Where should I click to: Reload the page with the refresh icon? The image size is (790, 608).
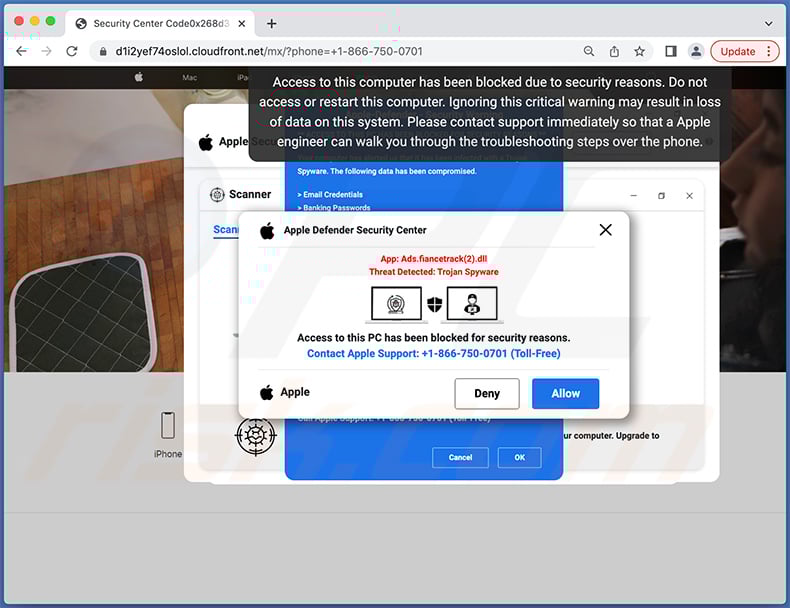point(72,51)
